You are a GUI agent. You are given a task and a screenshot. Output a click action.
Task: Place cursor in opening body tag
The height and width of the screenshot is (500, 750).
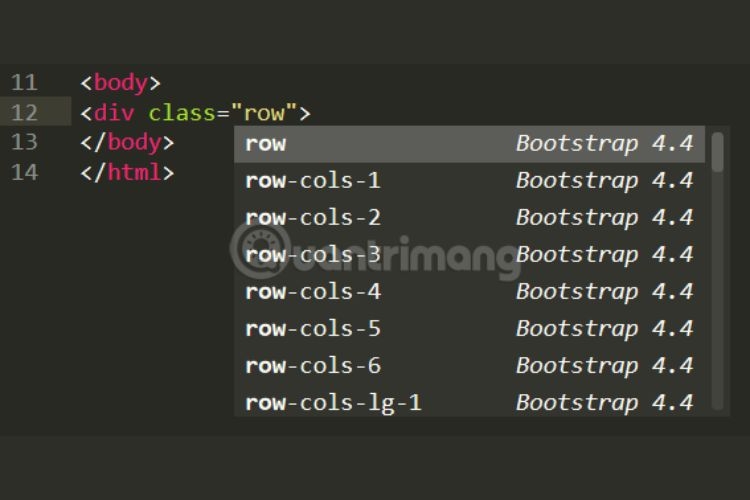[121, 83]
